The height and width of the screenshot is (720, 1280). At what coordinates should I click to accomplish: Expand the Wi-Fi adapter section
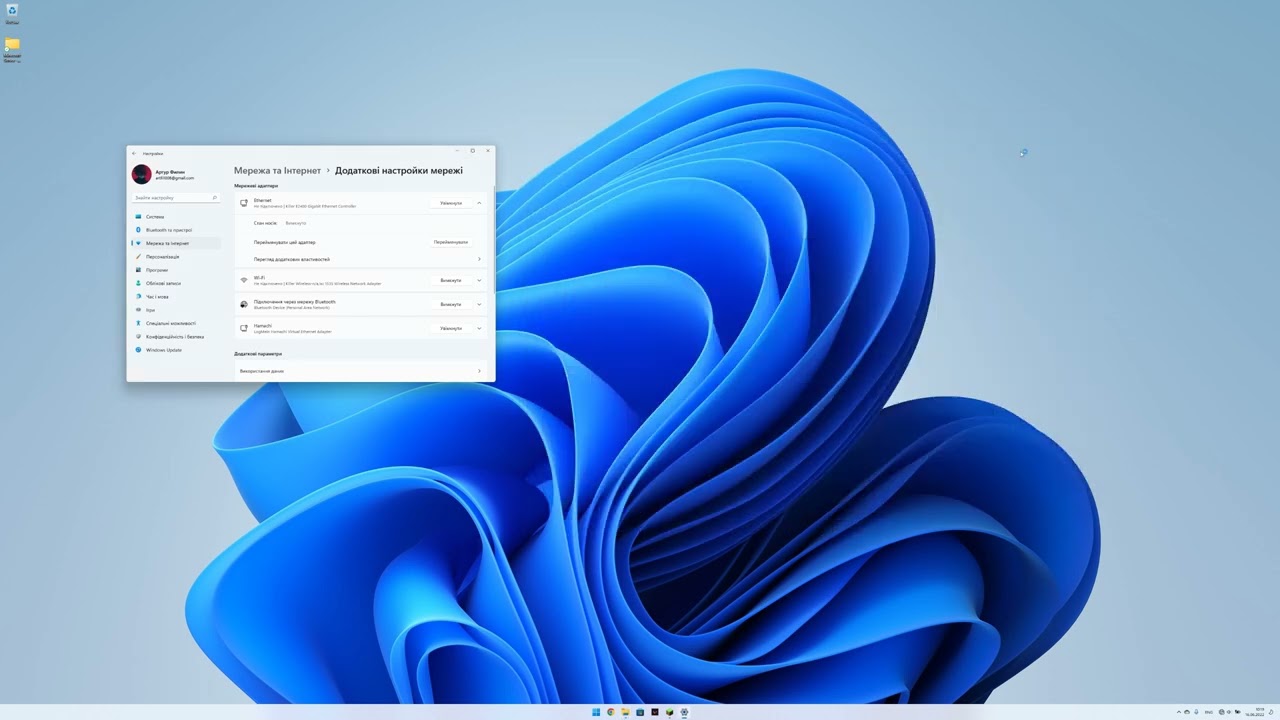(x=479, y=280)
